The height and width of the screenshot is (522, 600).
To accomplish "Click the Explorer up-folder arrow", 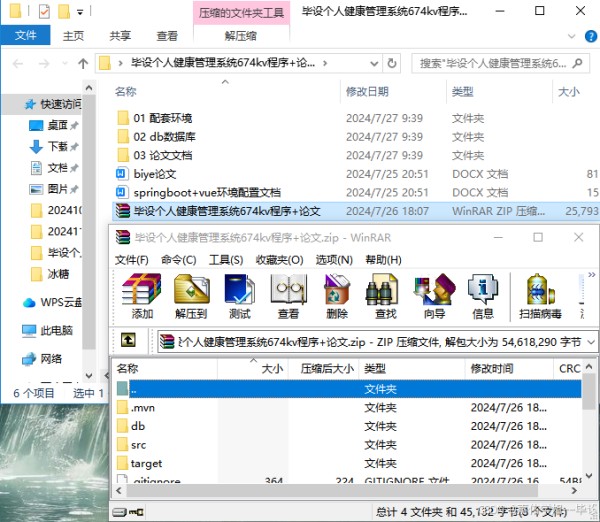I will point(83,63).
